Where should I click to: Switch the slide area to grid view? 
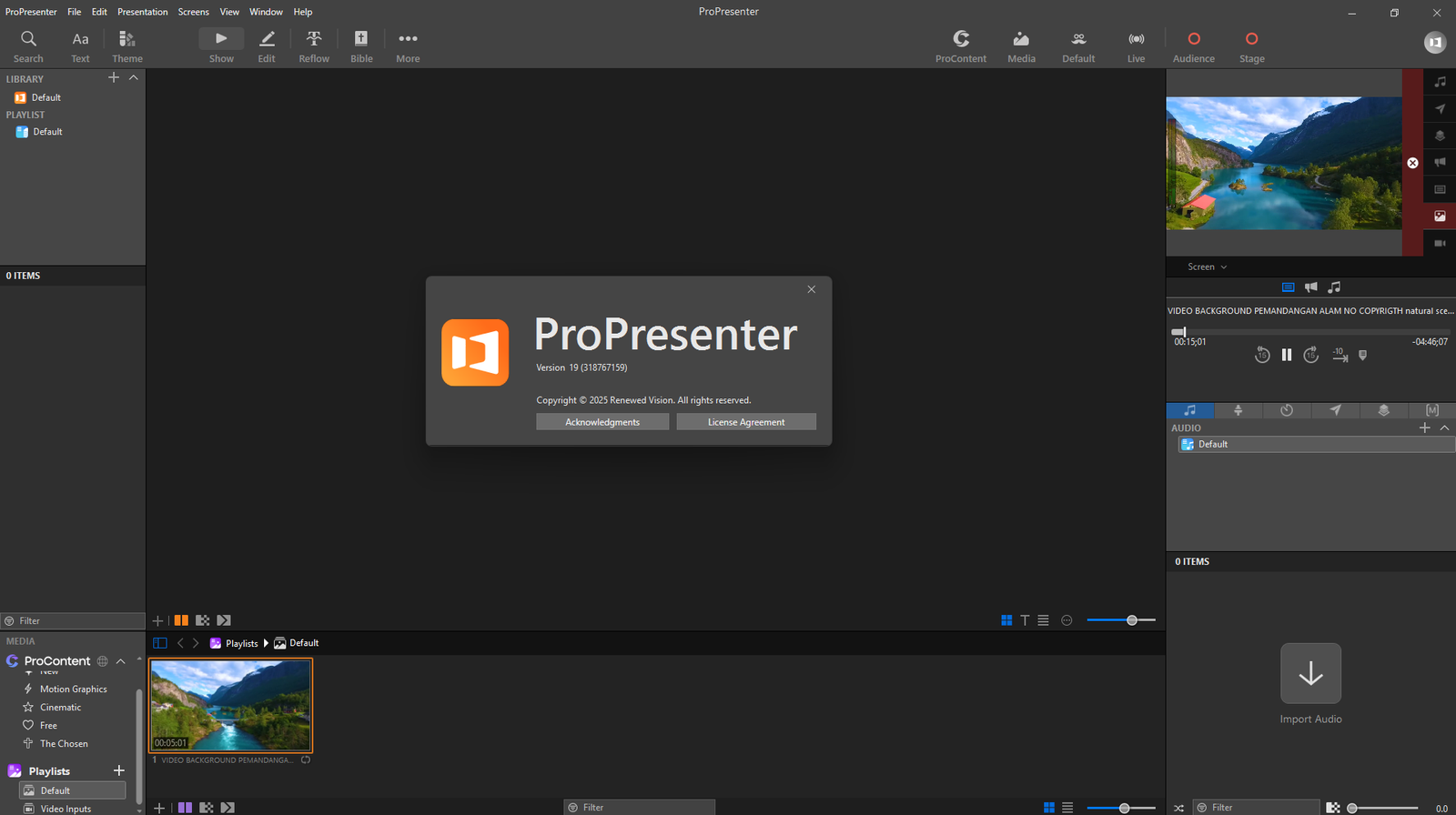tap(1006, 620)
